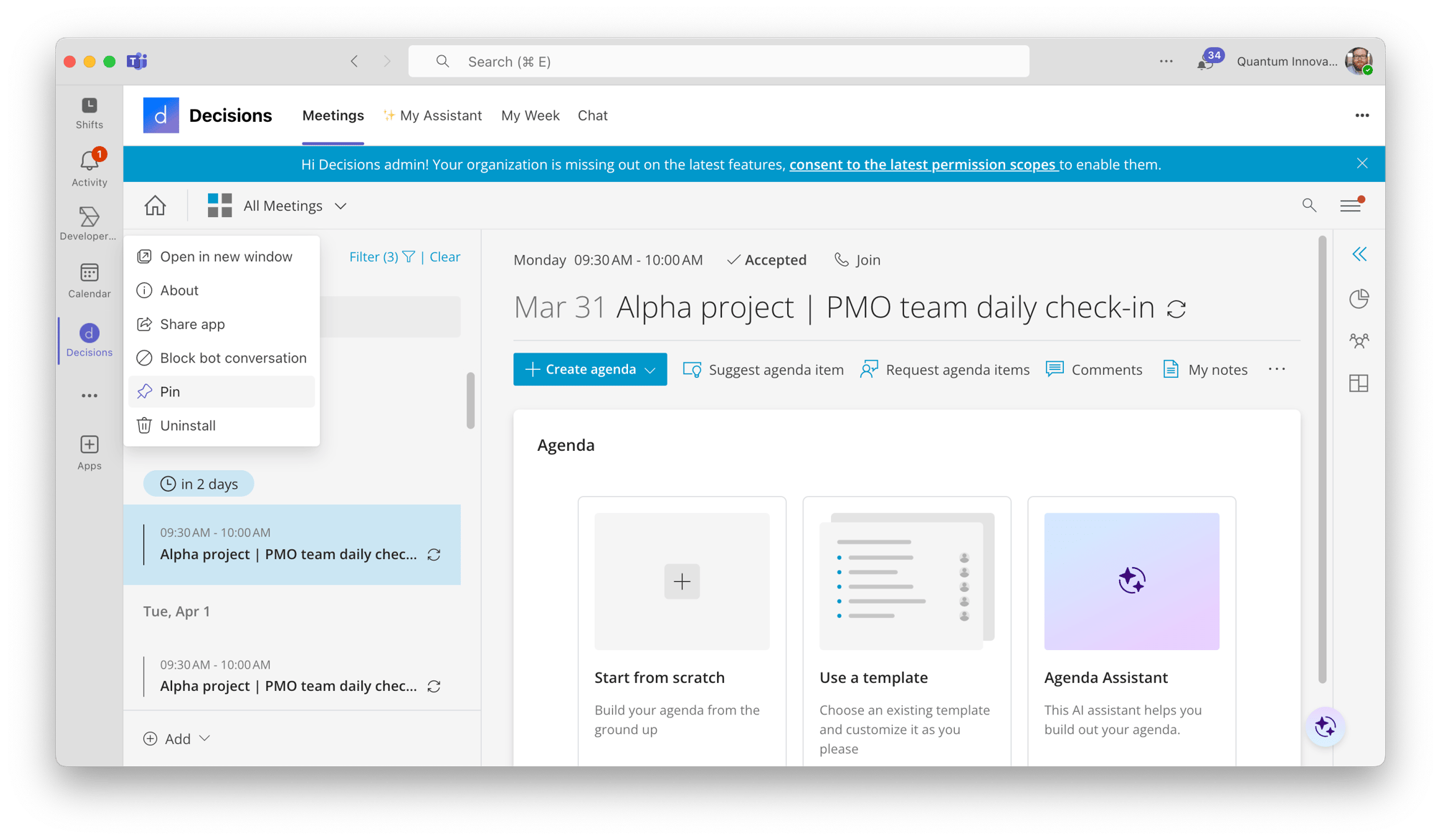Click consent to the latest permission scopes link

click(x=923, y=164)
